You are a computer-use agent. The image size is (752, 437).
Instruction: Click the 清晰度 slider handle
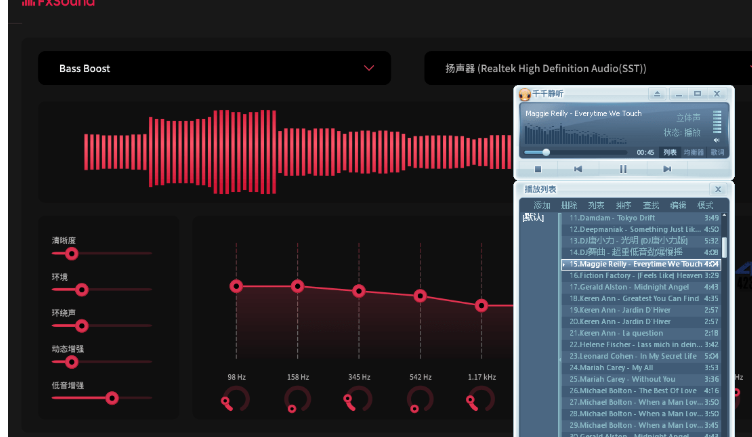pos(71,253)
